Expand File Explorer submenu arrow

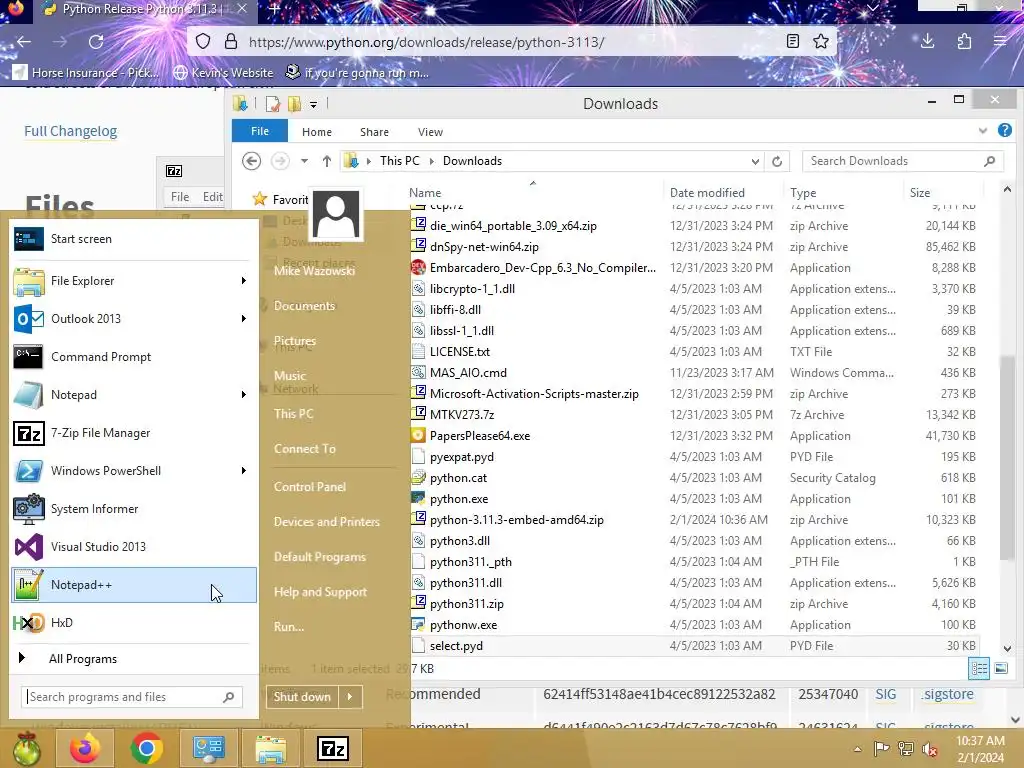click(244, 281)
